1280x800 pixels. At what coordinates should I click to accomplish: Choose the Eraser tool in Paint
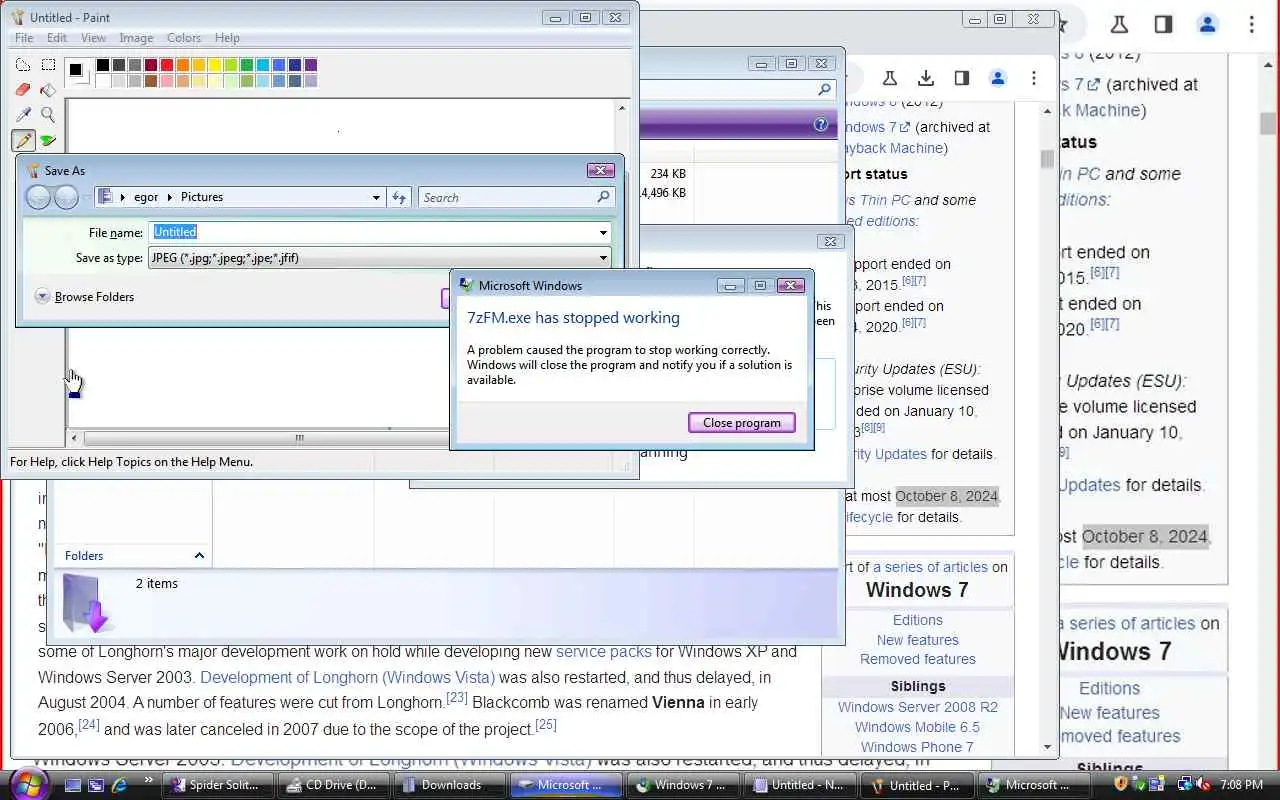click(23, 90)
